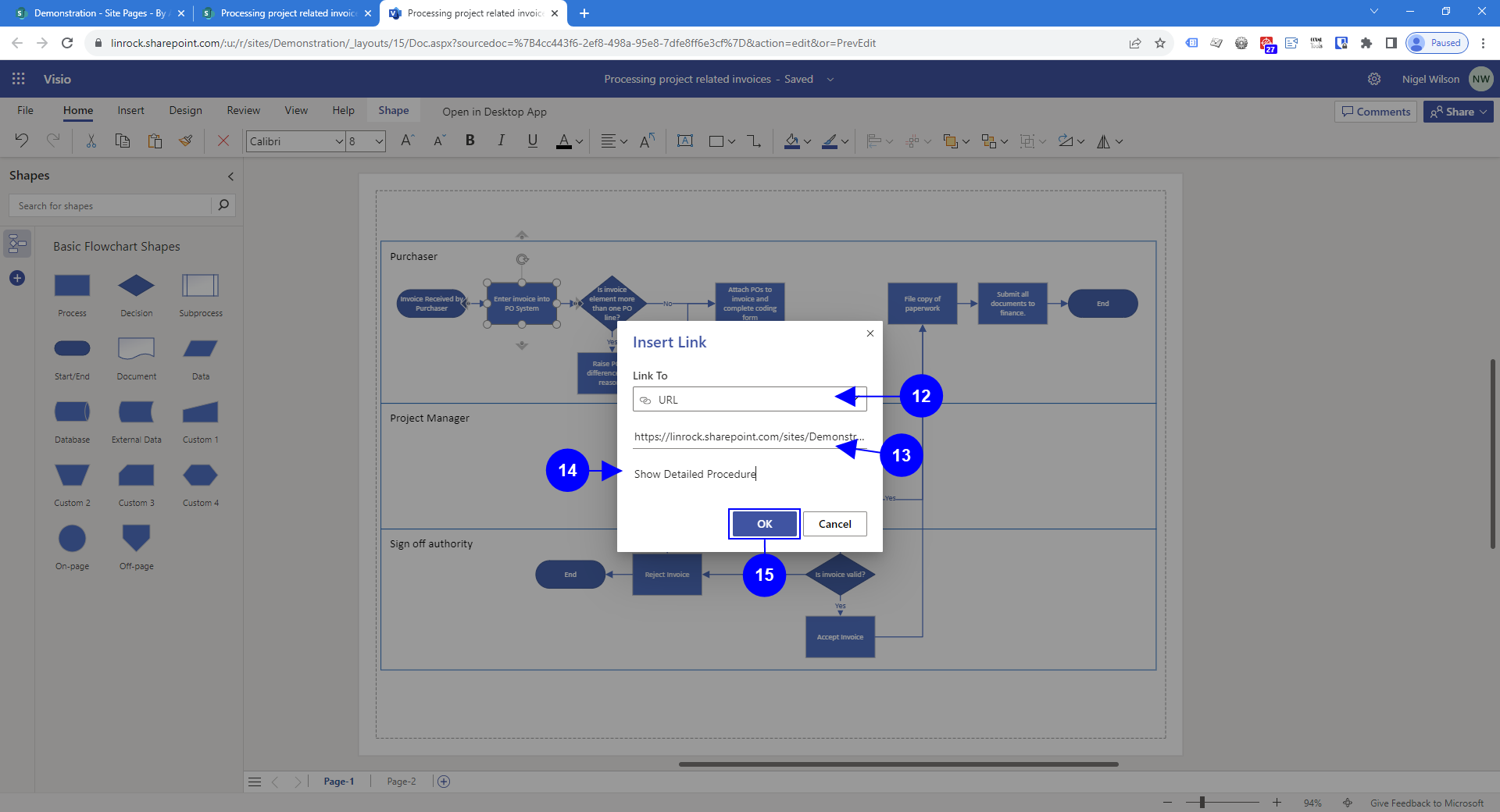
Task: Click the red Delete X icon
Action: point(223,141)
